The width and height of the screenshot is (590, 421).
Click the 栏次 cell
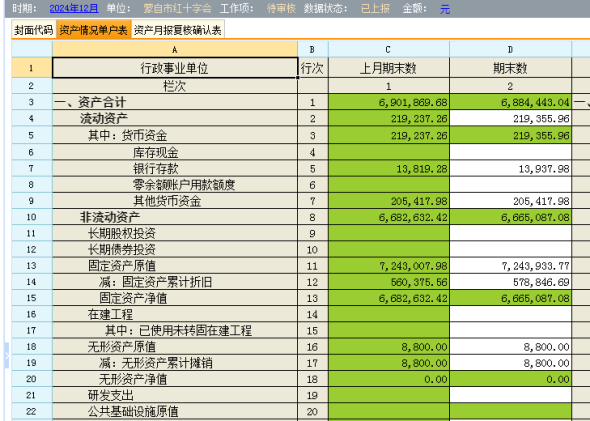tap(175, 86)
